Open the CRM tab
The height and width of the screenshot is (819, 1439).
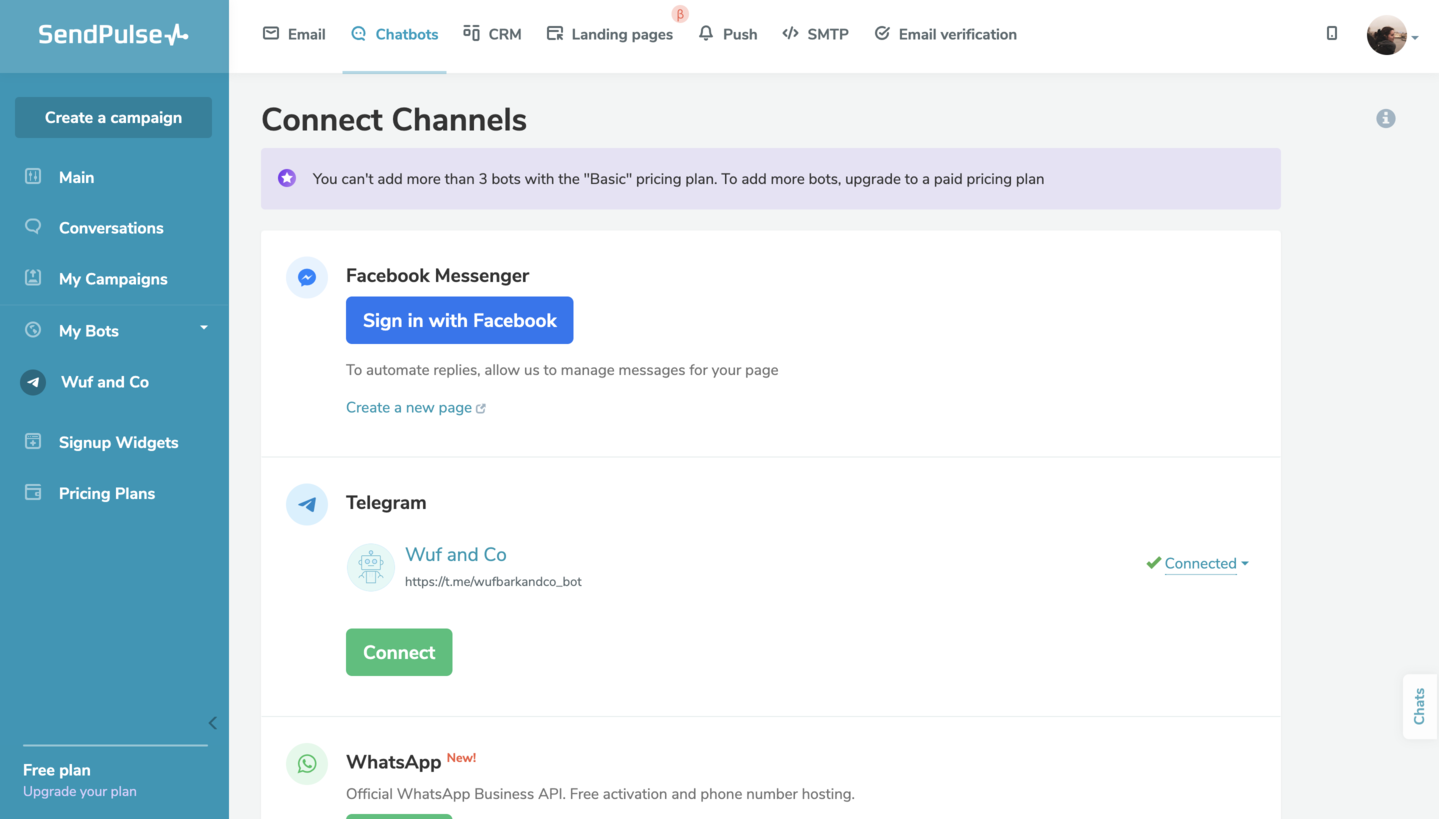(492, 34)
